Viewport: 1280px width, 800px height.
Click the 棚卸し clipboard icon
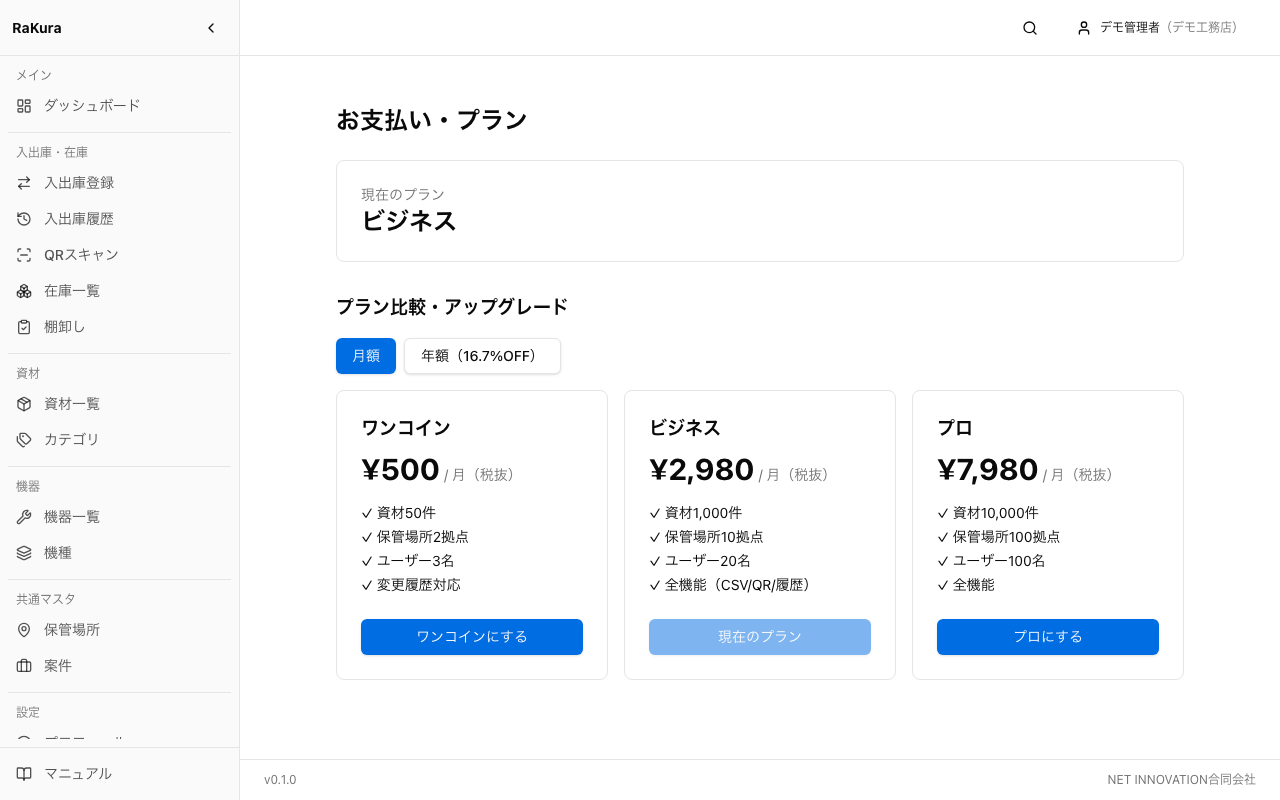(24, 327)
